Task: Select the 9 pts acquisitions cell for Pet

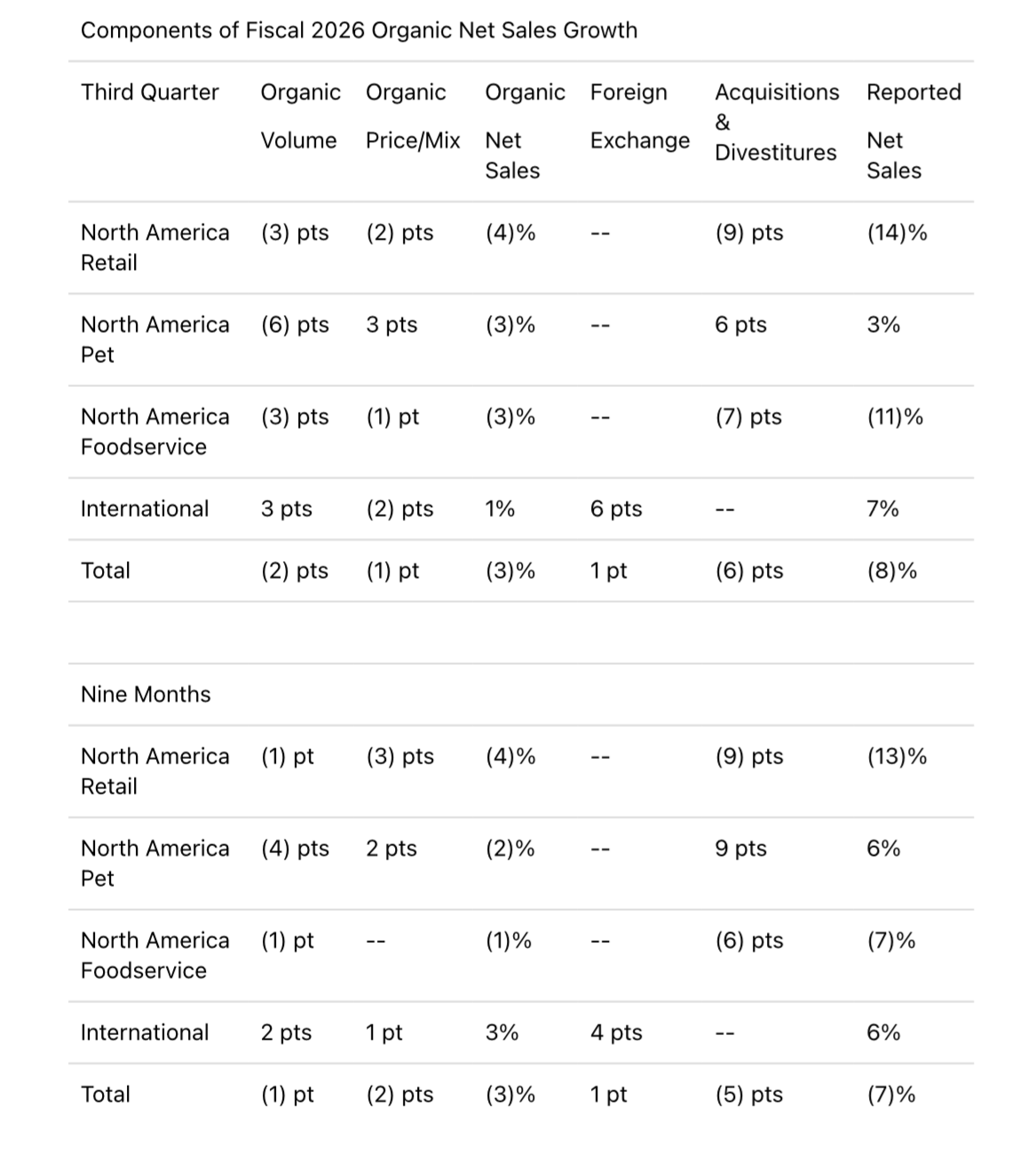Action: 740,849
